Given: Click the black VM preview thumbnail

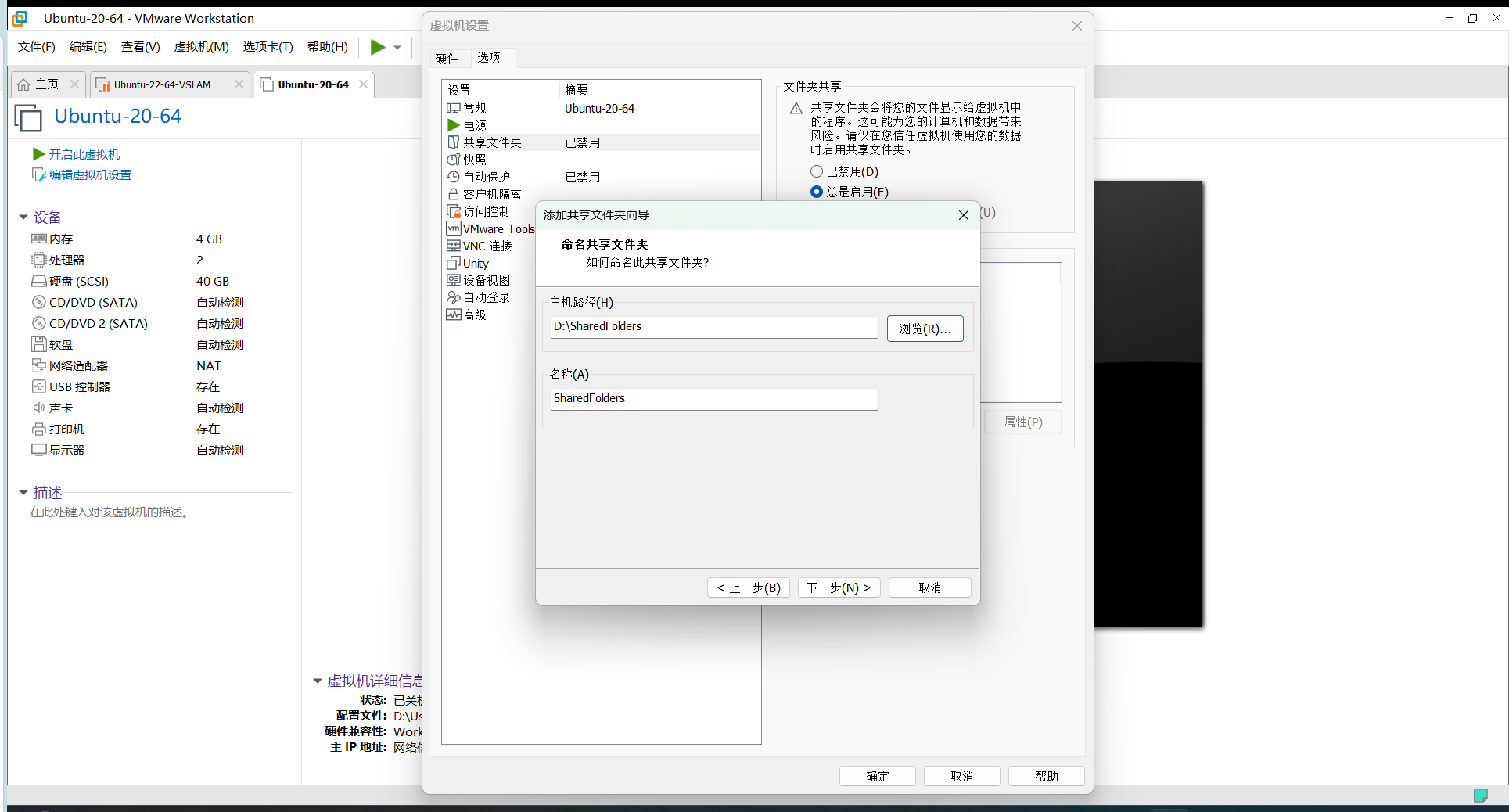Looking at the screenshot, I should point(1148,404).
